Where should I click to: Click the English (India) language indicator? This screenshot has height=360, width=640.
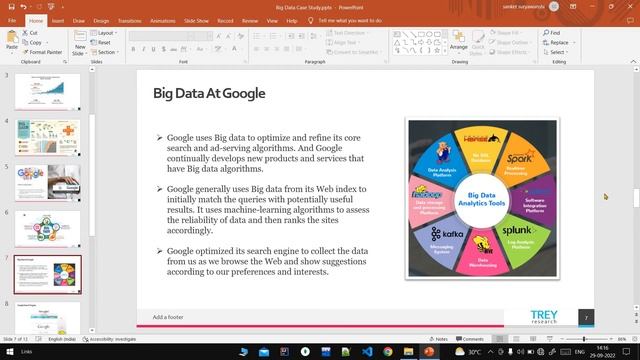click(62, 339)
